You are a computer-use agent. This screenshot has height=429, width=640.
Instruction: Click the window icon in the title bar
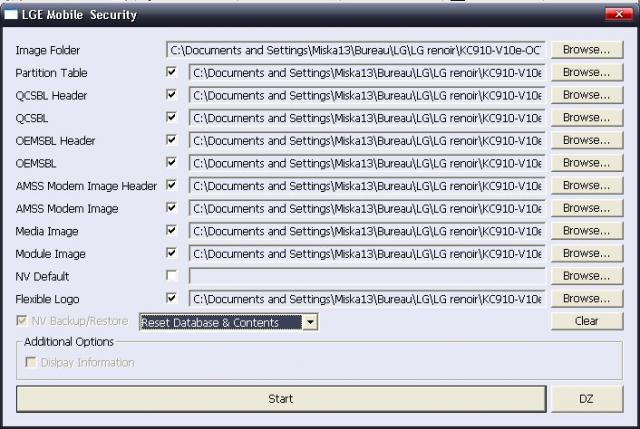11,14
